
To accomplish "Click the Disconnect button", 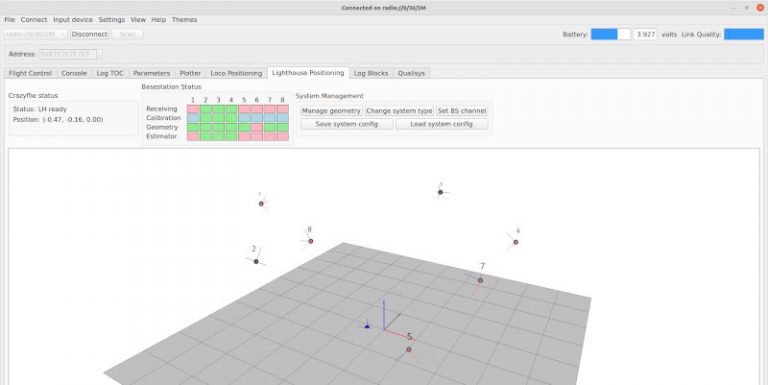I will coord(89,34).
